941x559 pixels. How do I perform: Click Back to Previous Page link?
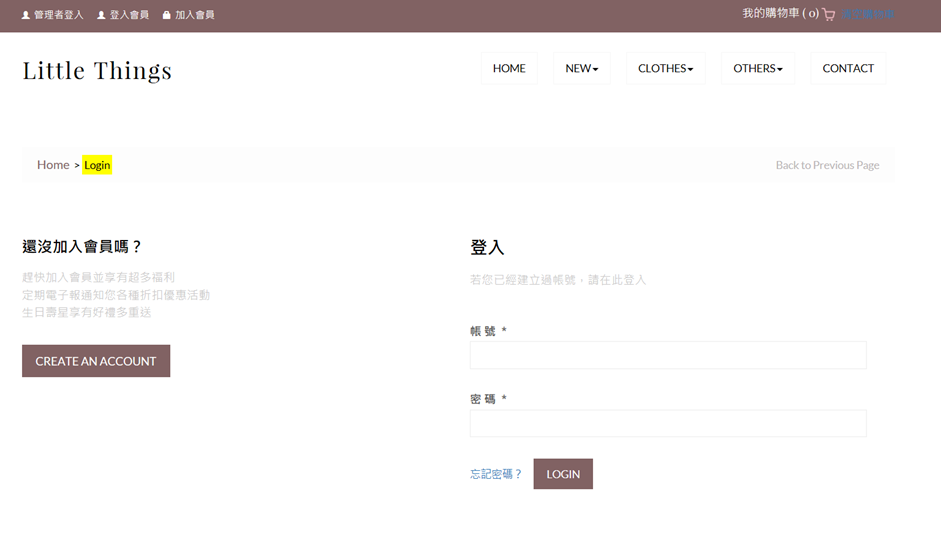pos(827,165)
